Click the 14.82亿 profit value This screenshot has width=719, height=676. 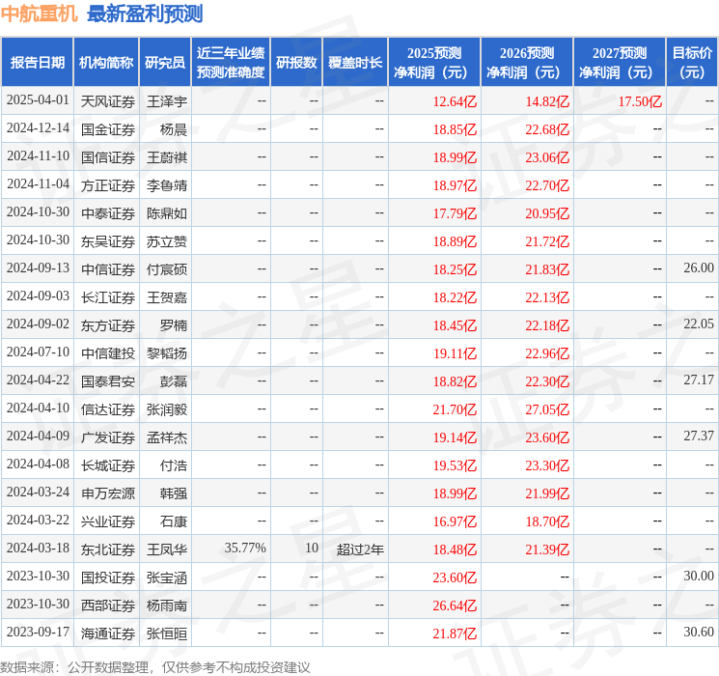(548, 101)
